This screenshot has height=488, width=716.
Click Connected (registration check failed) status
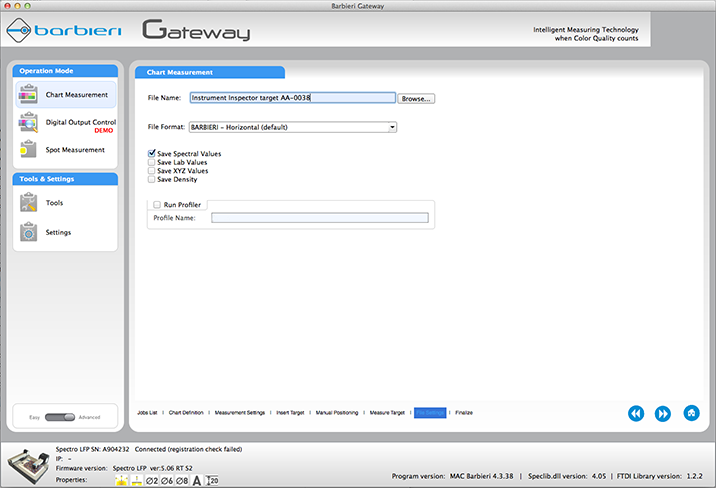click(188, 449)
